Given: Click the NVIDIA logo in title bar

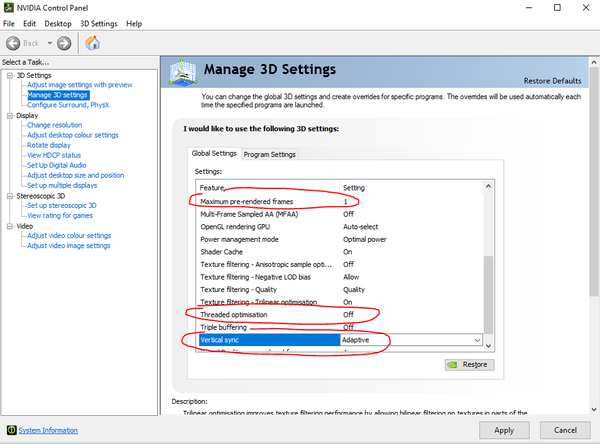Looking at the screenshot, I should tap(8, 7).
